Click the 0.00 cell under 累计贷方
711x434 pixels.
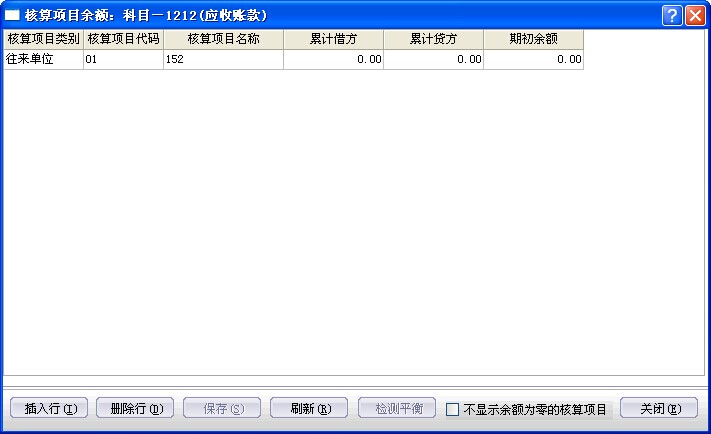(433, 59)
